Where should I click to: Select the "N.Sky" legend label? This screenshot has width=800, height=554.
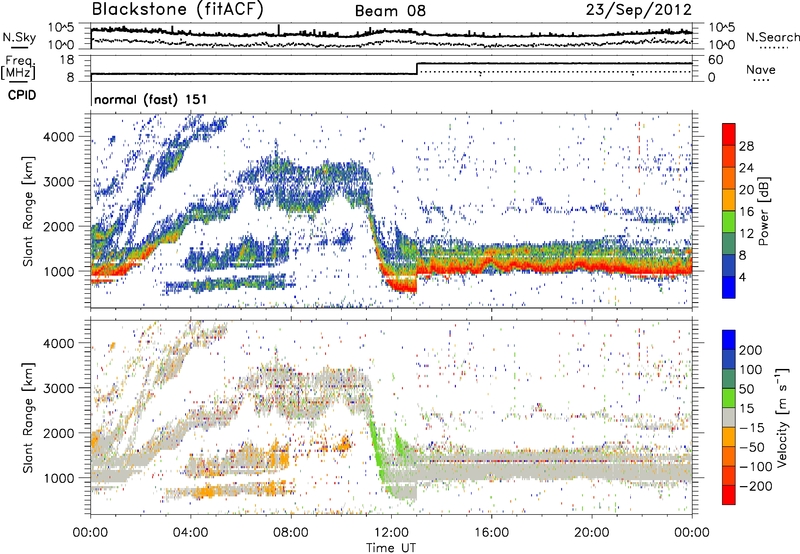click(19, 37)
